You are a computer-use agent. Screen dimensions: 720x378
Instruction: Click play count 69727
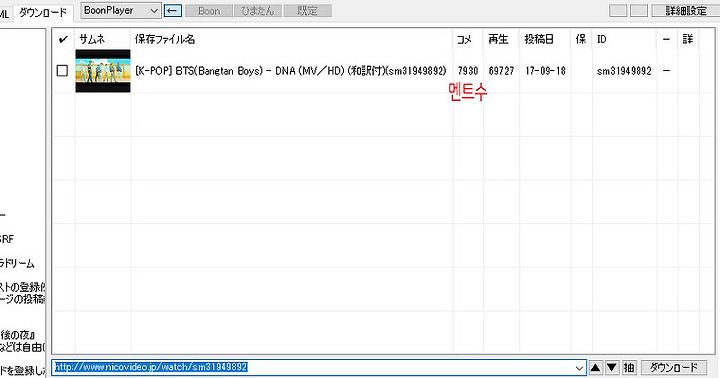[x=501, y=71]
